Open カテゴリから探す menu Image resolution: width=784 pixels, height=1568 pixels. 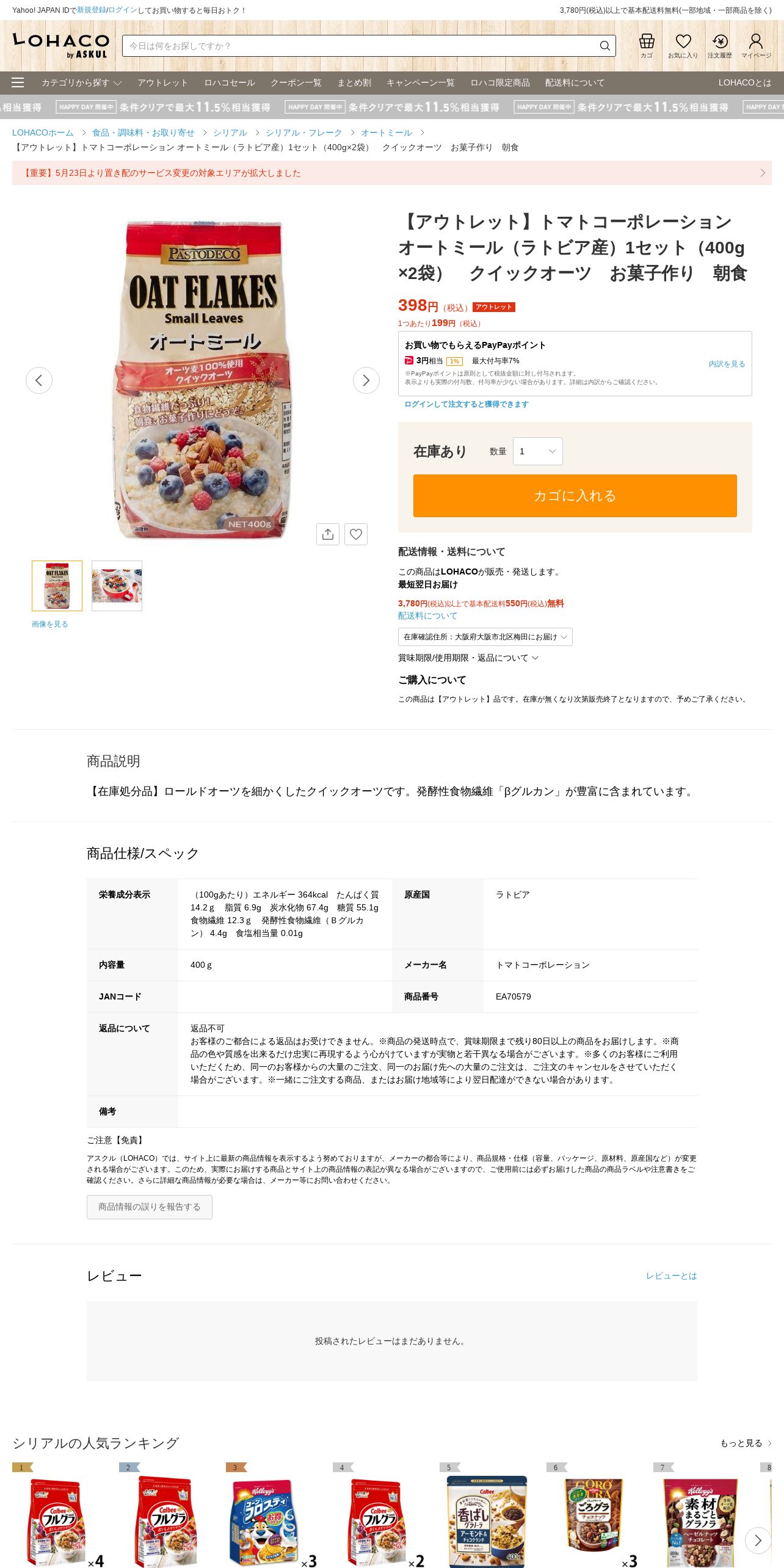81,82
